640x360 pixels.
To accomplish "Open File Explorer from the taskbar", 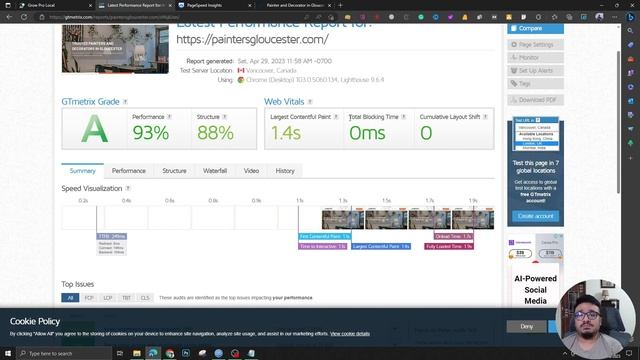I will [x=137, y=353].
